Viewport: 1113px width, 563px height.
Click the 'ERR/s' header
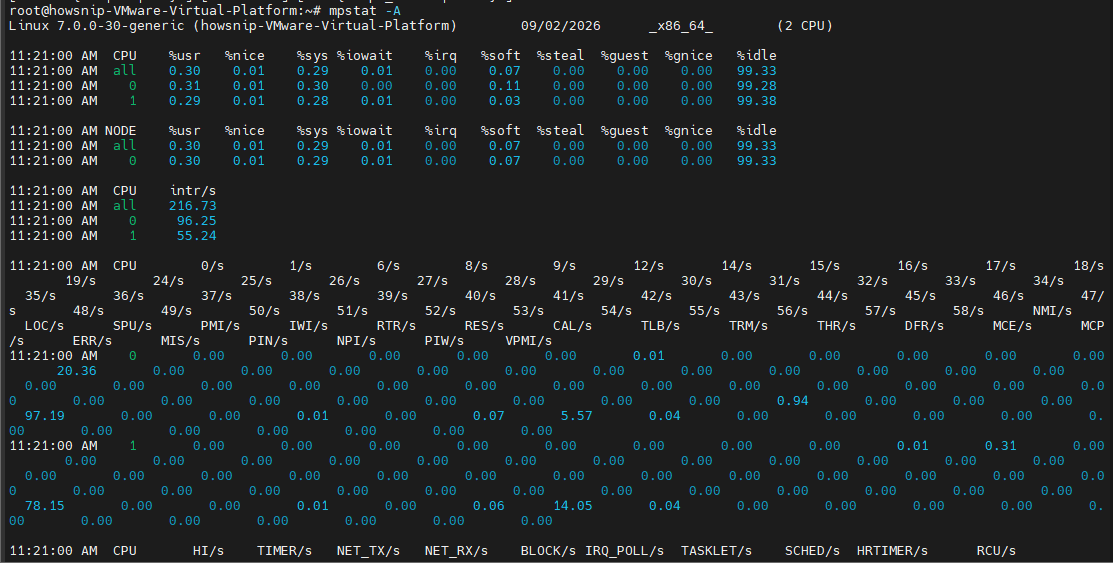[x=92, y=341]
